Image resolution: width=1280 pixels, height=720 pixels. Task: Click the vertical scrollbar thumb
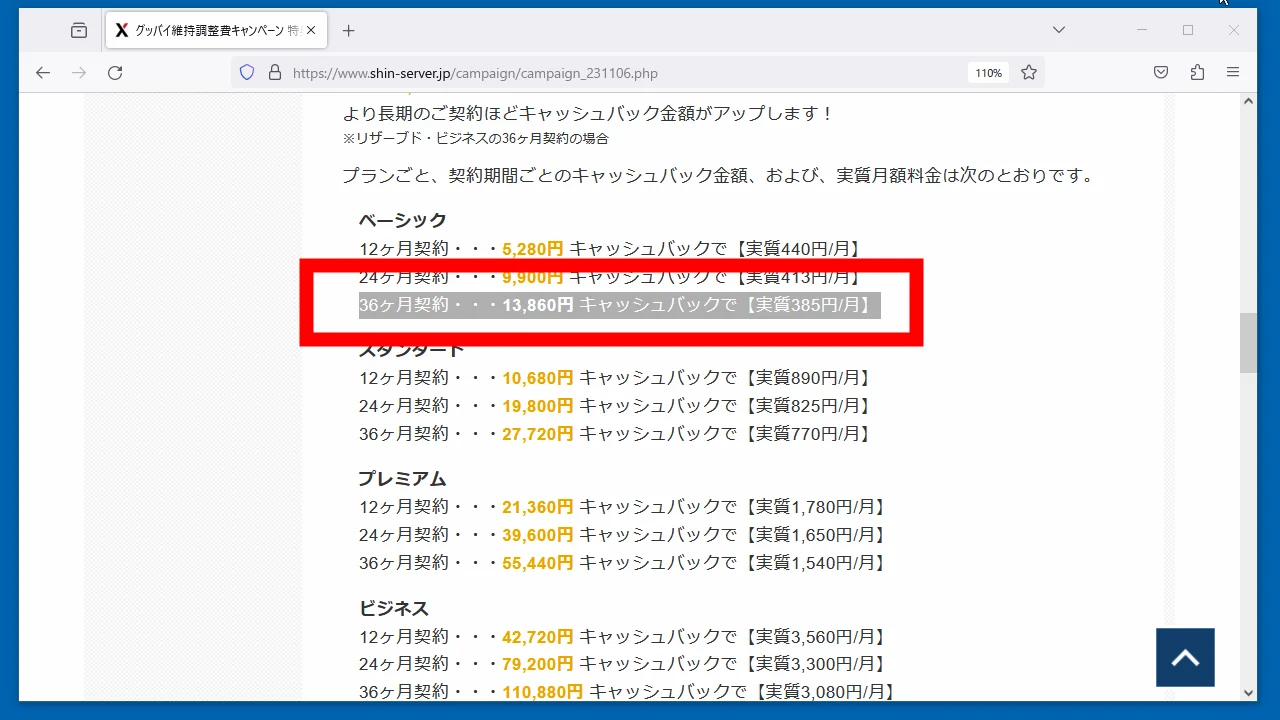click(x=1248, y=343)
